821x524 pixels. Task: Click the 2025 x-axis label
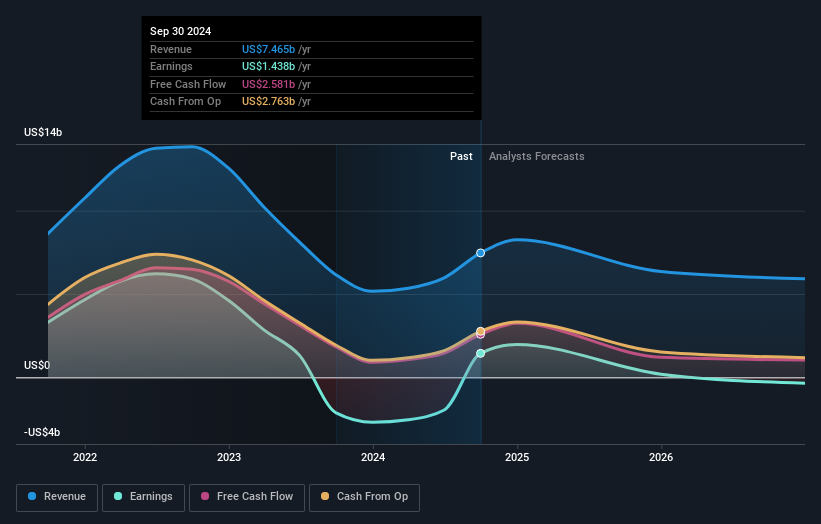(x=517, y=457)
